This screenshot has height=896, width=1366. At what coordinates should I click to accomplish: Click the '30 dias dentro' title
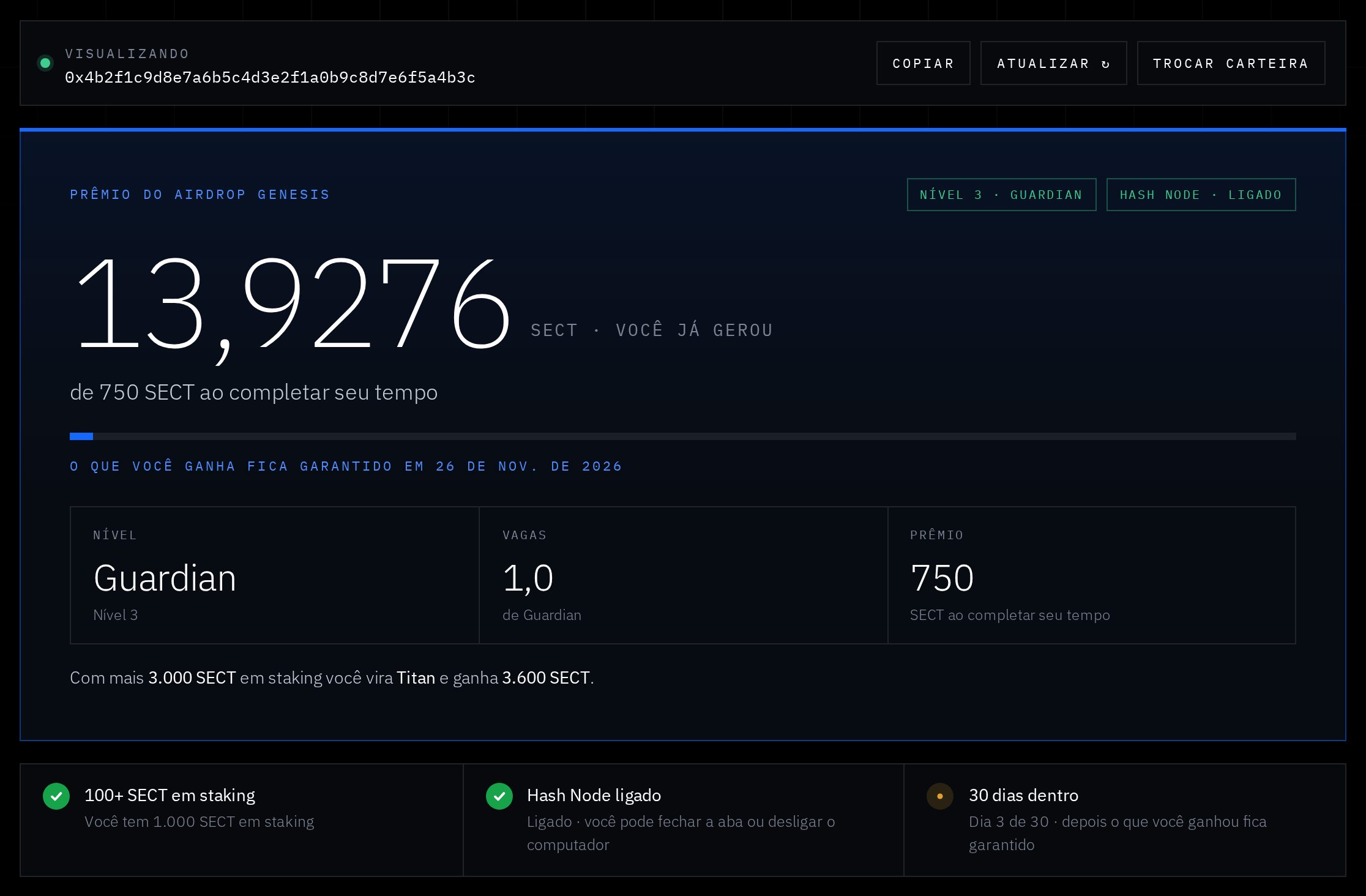[1023, 795]
